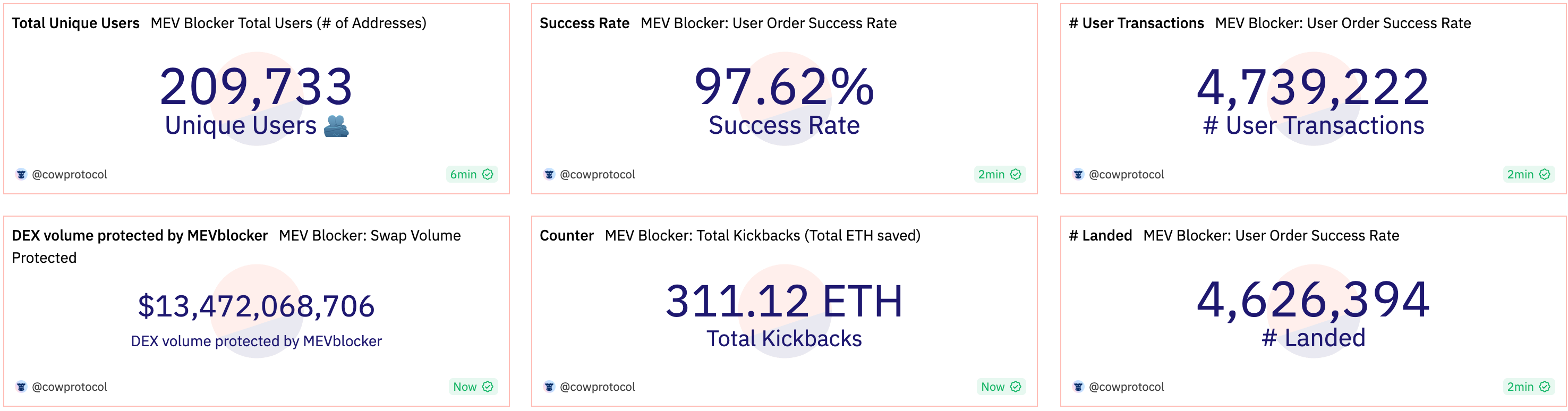
Task: Open @cowprotocol link under # Landed
Action: 1126,387
